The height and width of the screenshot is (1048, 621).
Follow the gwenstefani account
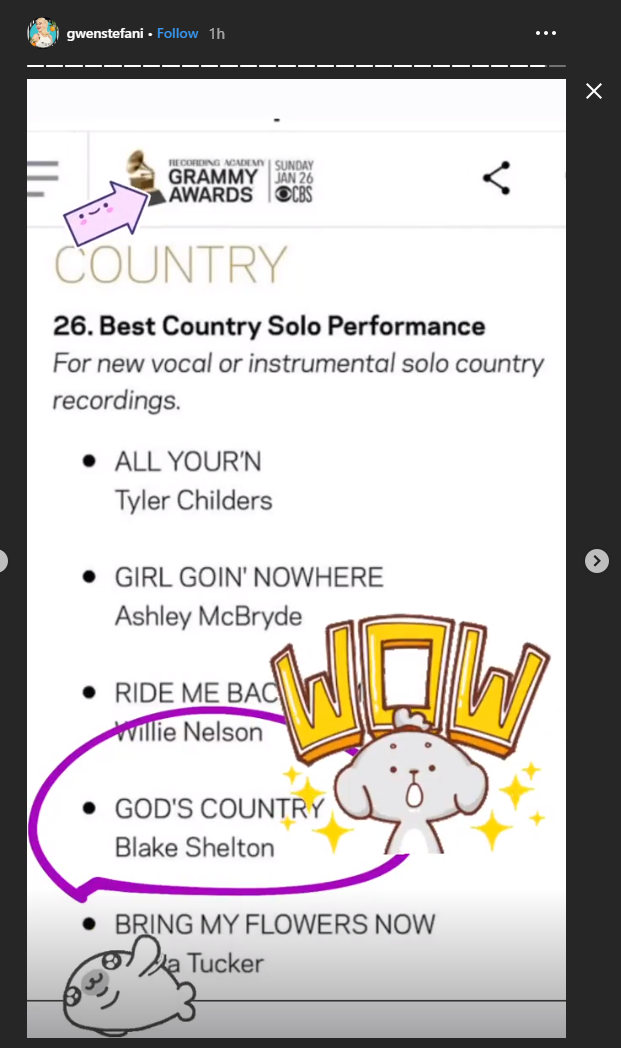(178, 33)
